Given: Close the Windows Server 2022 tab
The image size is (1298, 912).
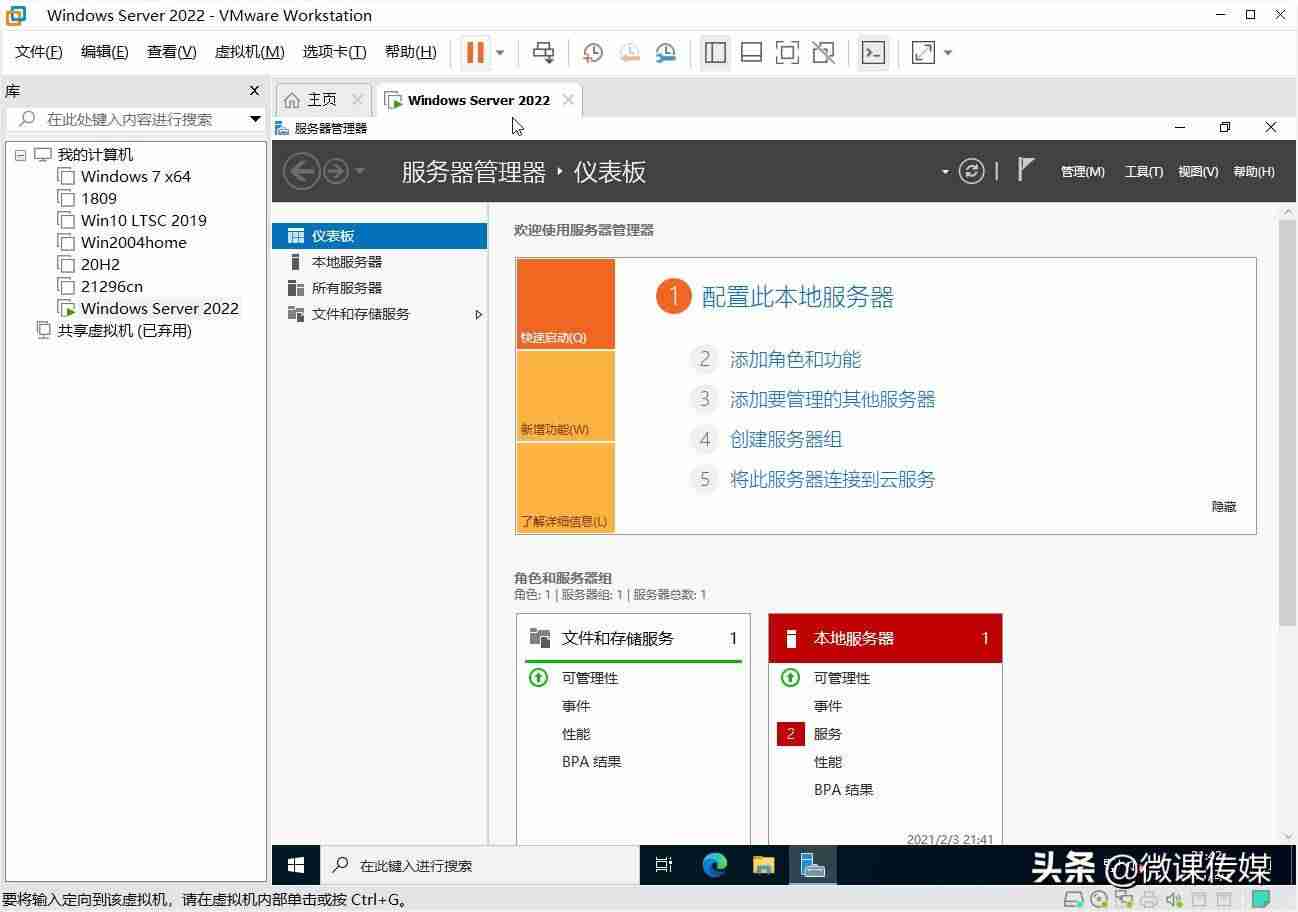Looking at the screenshot, I should tap(568, 100).
